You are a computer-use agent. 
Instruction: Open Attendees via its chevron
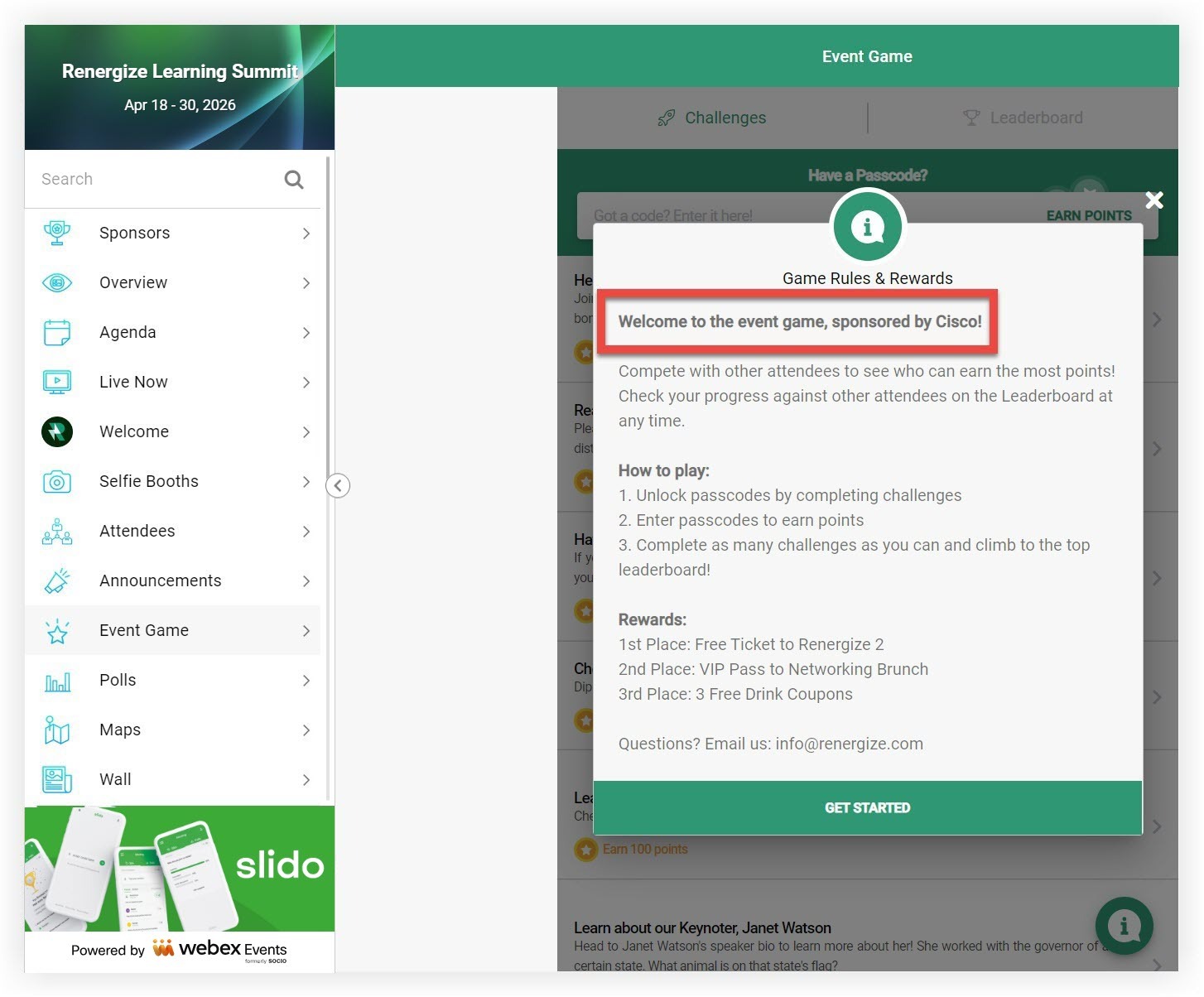click(x=306, y=532)
